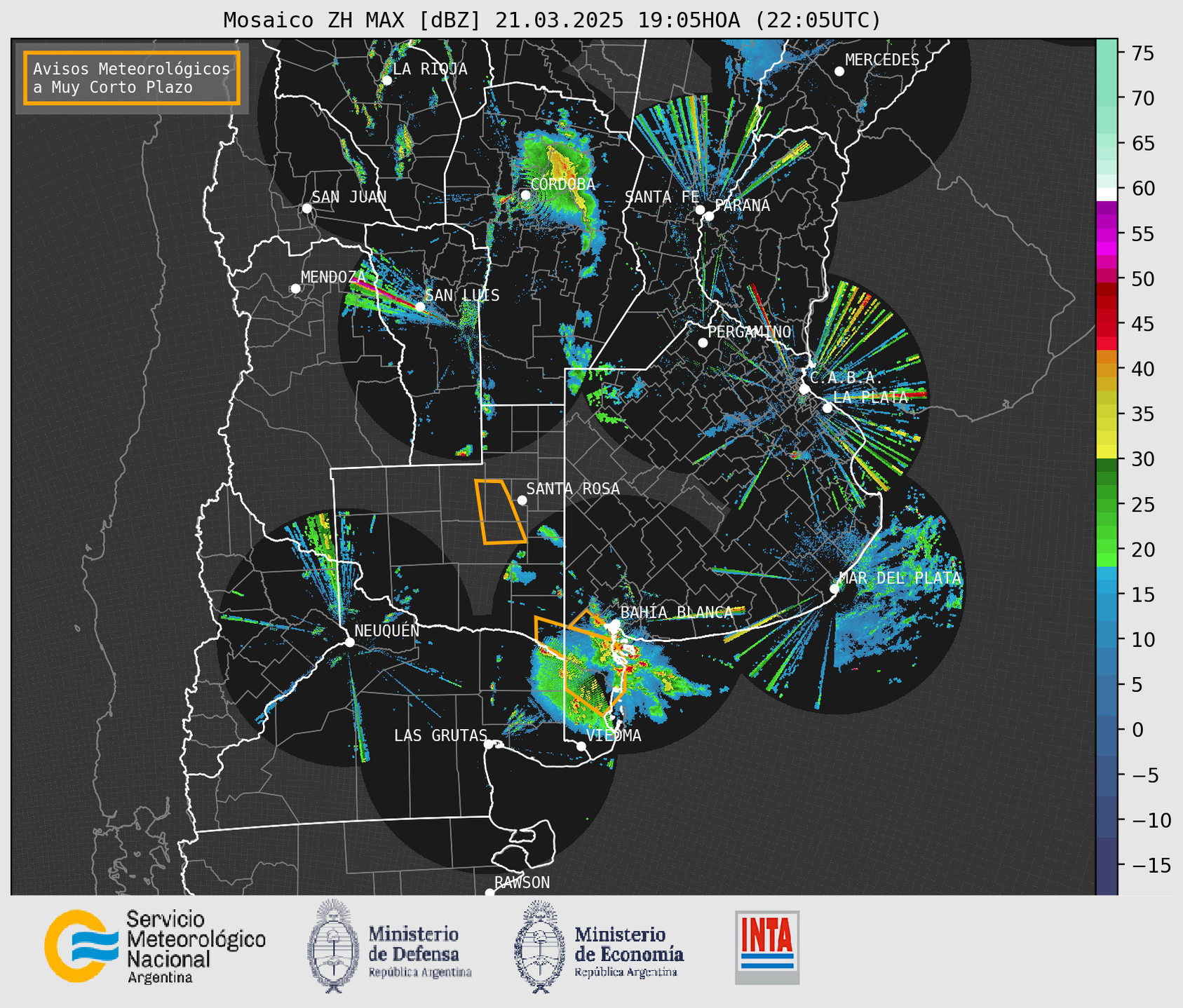Click the LA PLATA city marker dot
The width and height of the screenshot is (1183, 1008).
click(827, 408)
